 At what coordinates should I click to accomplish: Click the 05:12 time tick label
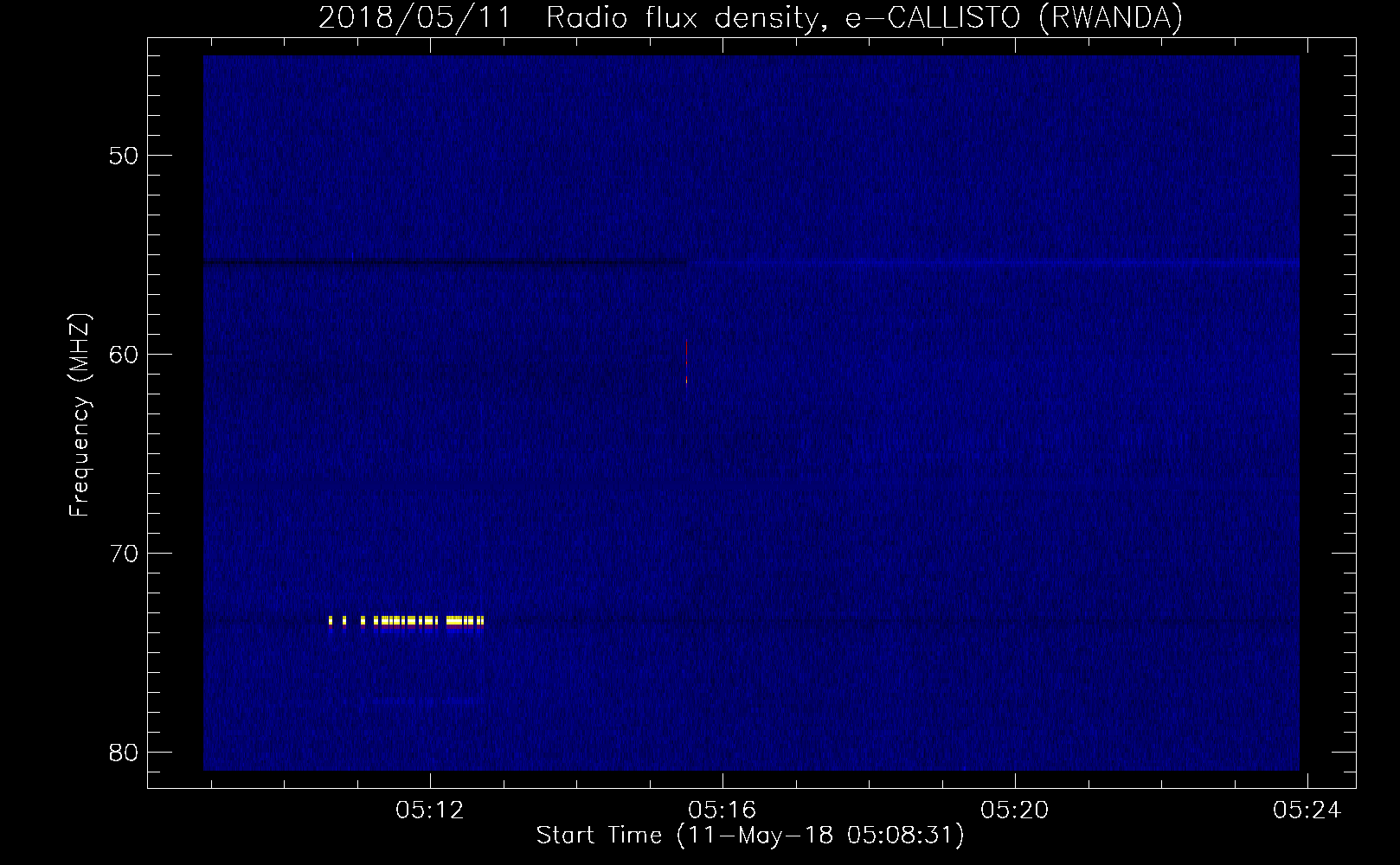pyautogui.click(x=430, y=811)
